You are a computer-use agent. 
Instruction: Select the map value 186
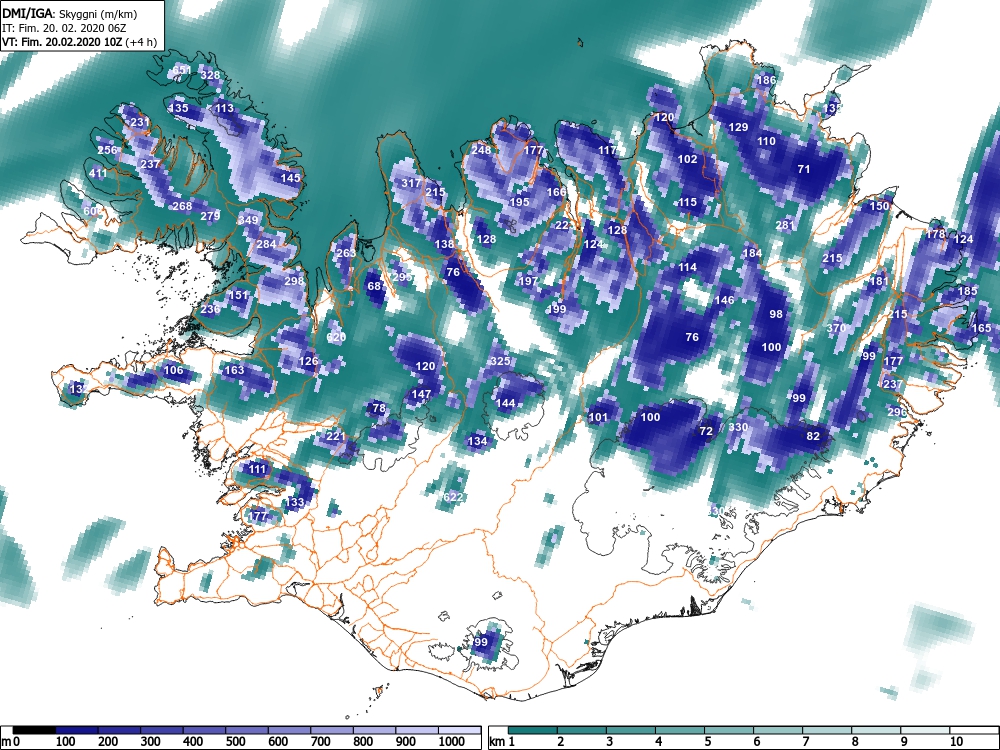[767, 80]
